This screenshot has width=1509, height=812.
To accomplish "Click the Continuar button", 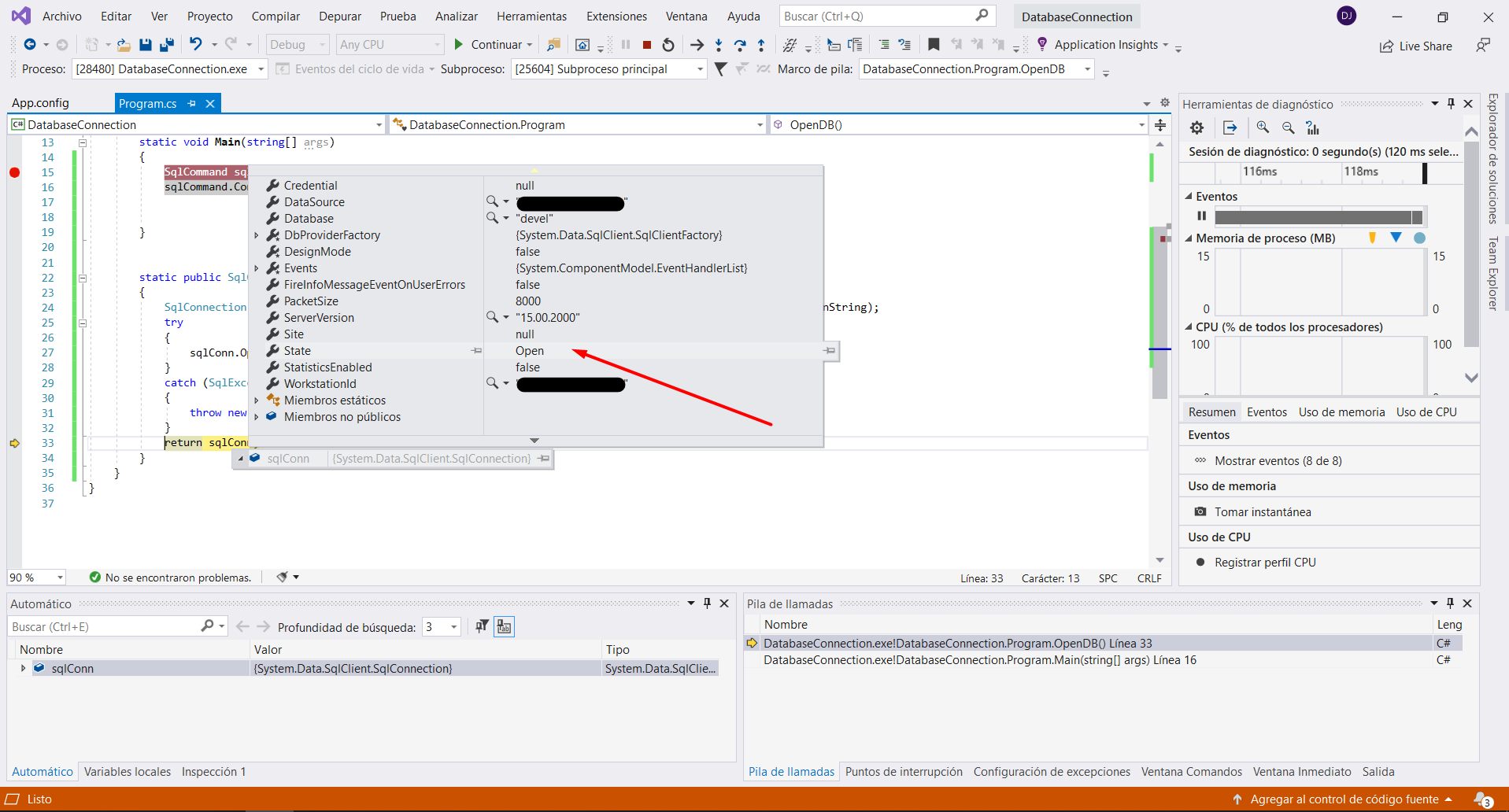I will coord(488,45).
